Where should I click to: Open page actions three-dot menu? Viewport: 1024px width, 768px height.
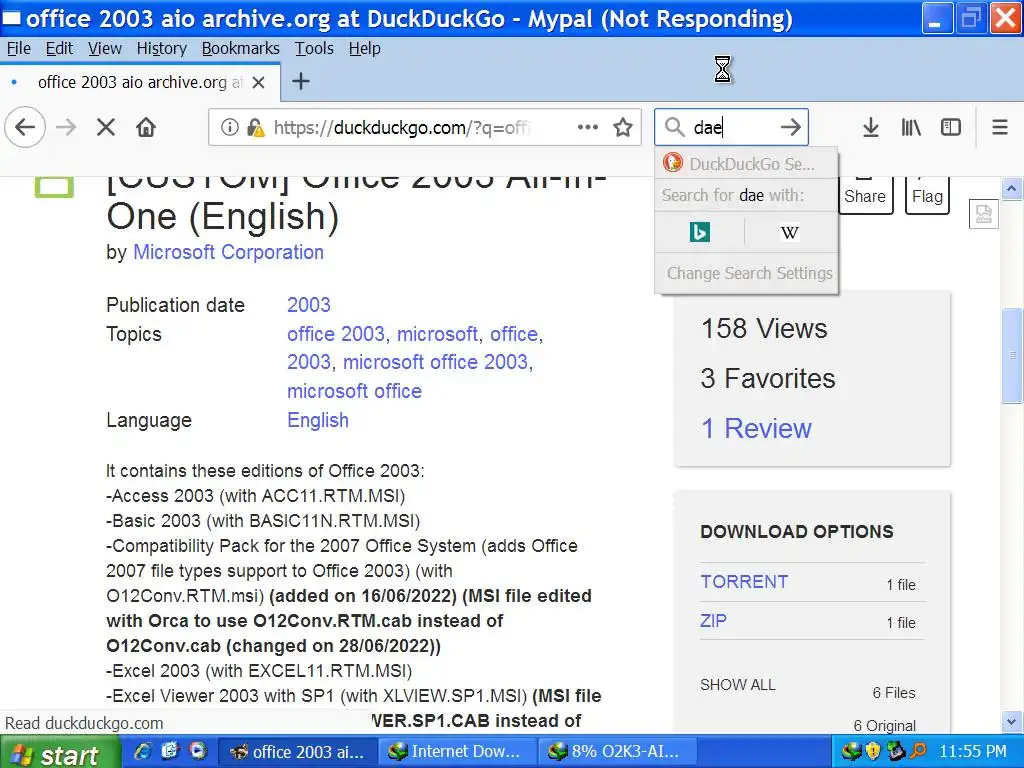pyautogui.click(x=588, y=127)
